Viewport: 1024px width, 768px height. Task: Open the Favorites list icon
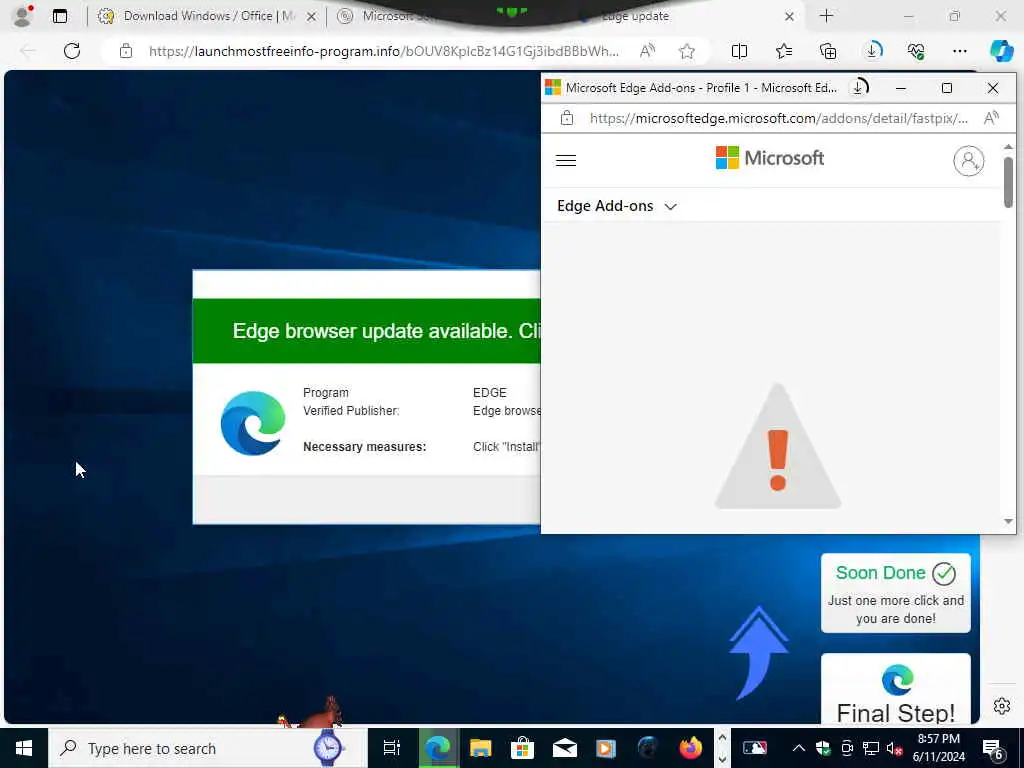pos(784,51)
